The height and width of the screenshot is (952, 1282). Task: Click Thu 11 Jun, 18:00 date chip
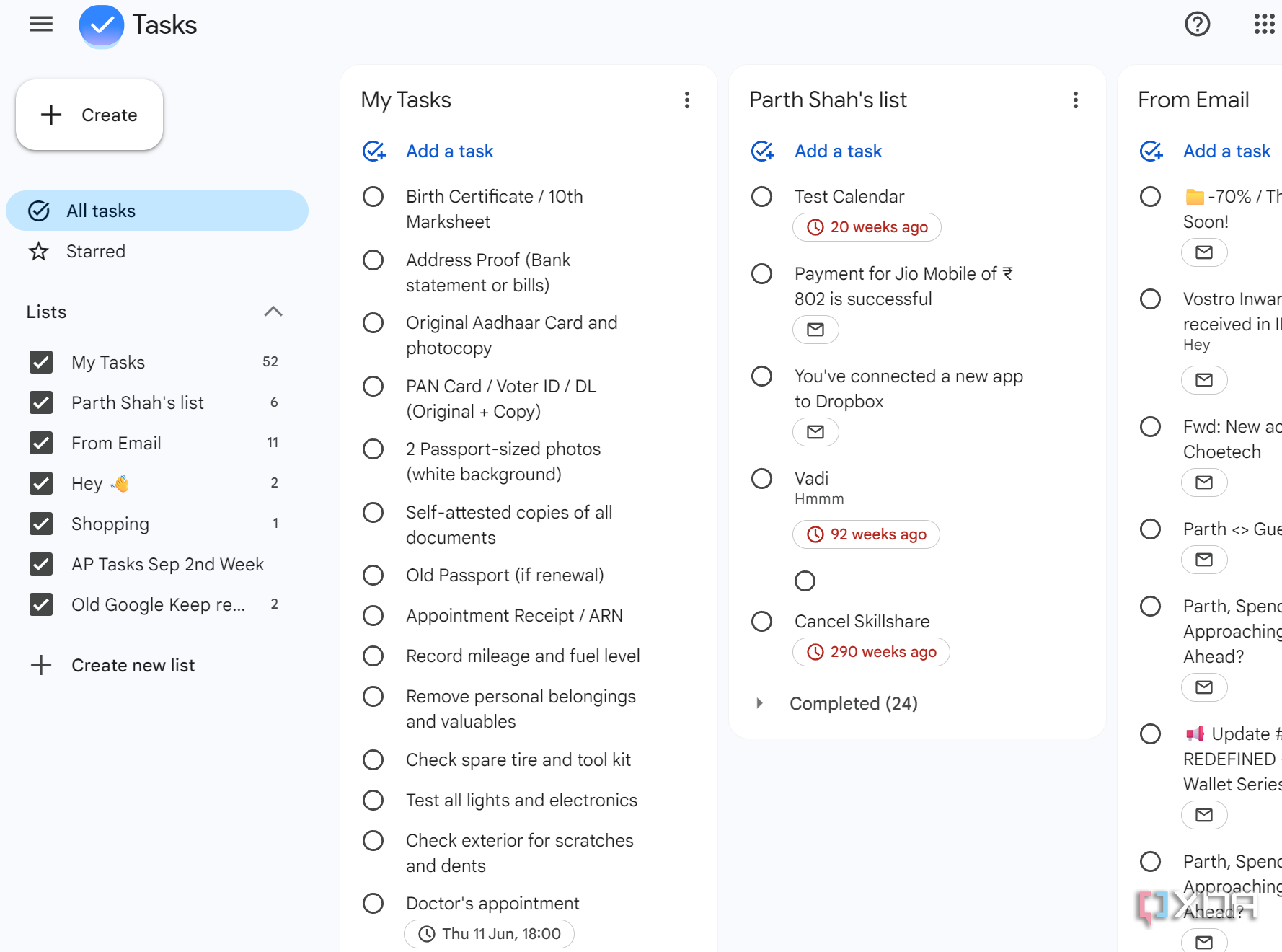click(489, 934)
